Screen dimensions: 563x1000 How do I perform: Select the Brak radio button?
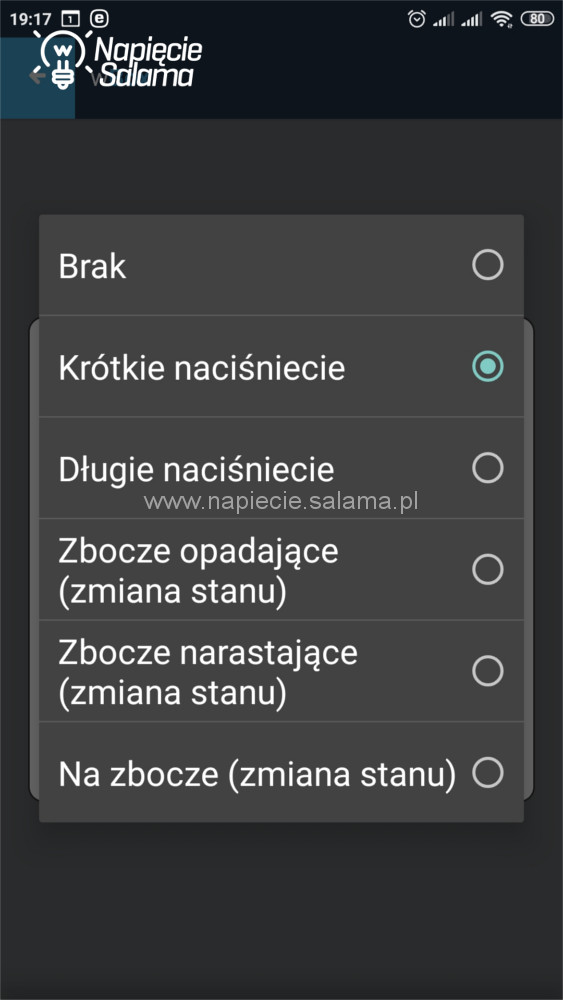(488, 265)
